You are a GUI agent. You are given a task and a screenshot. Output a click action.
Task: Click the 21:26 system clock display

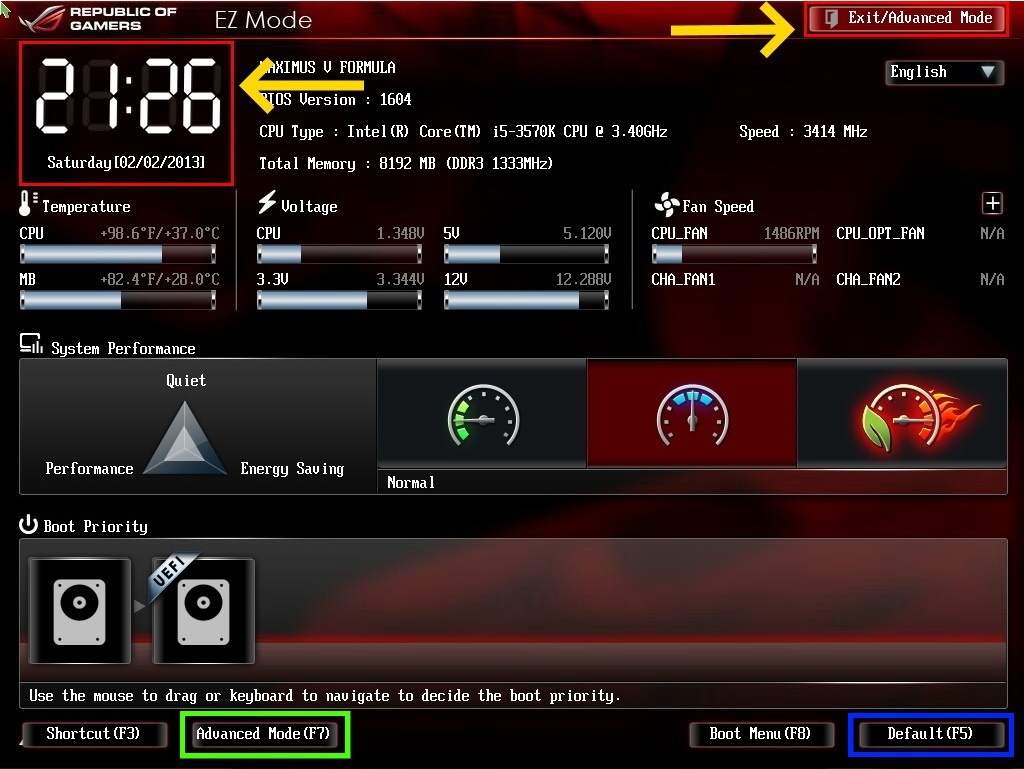click(x=126, y=96)
